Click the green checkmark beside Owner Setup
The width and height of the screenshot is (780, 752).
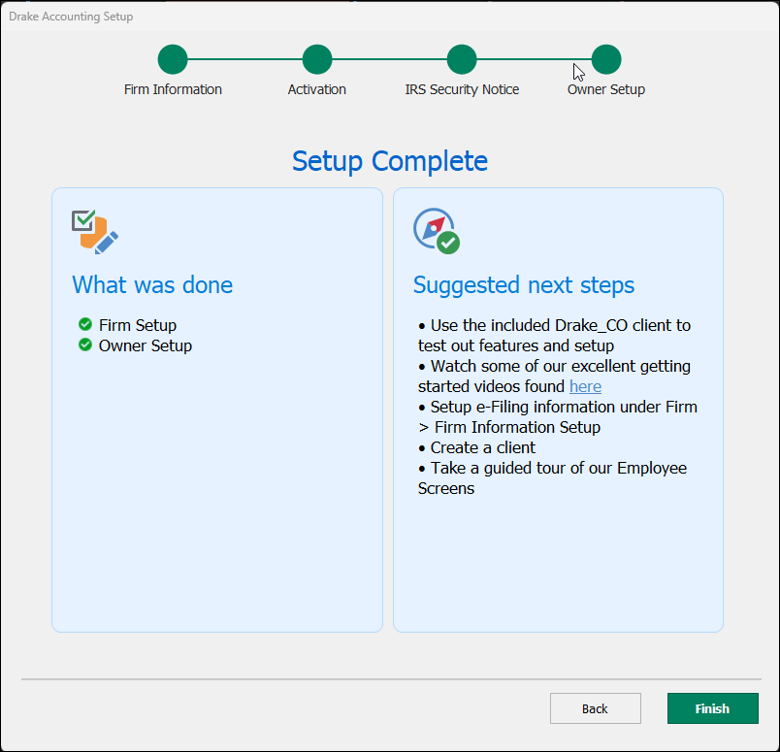85,345
